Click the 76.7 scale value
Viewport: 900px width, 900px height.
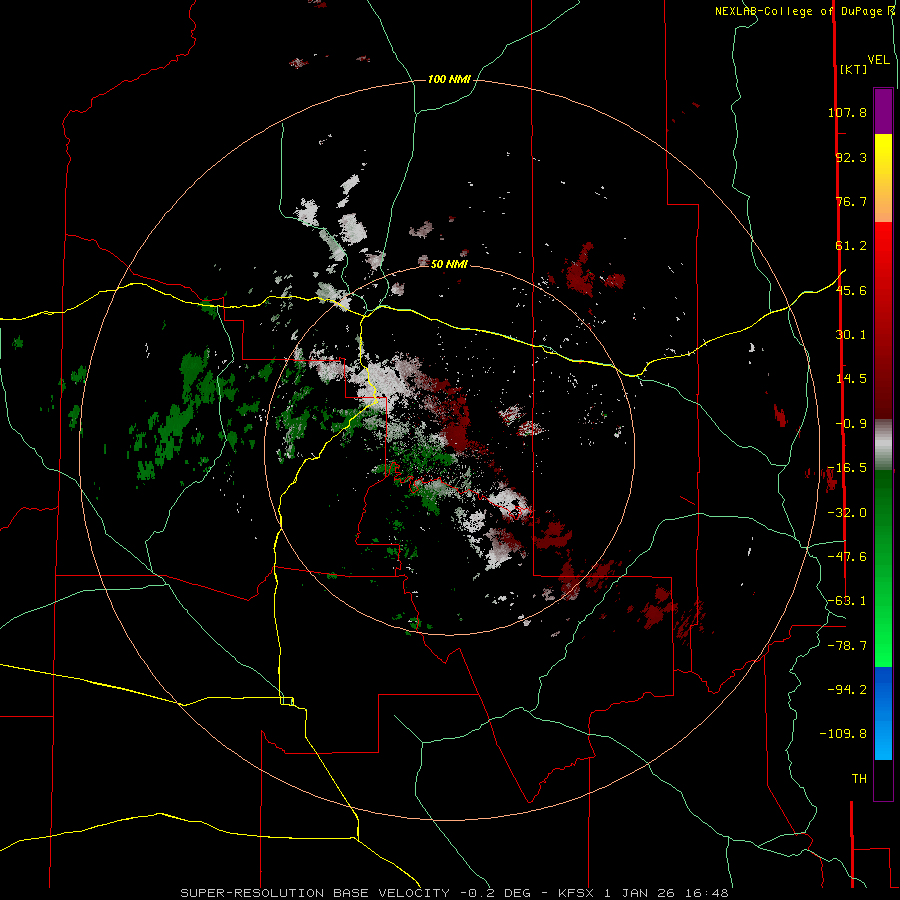coord(851,201)
